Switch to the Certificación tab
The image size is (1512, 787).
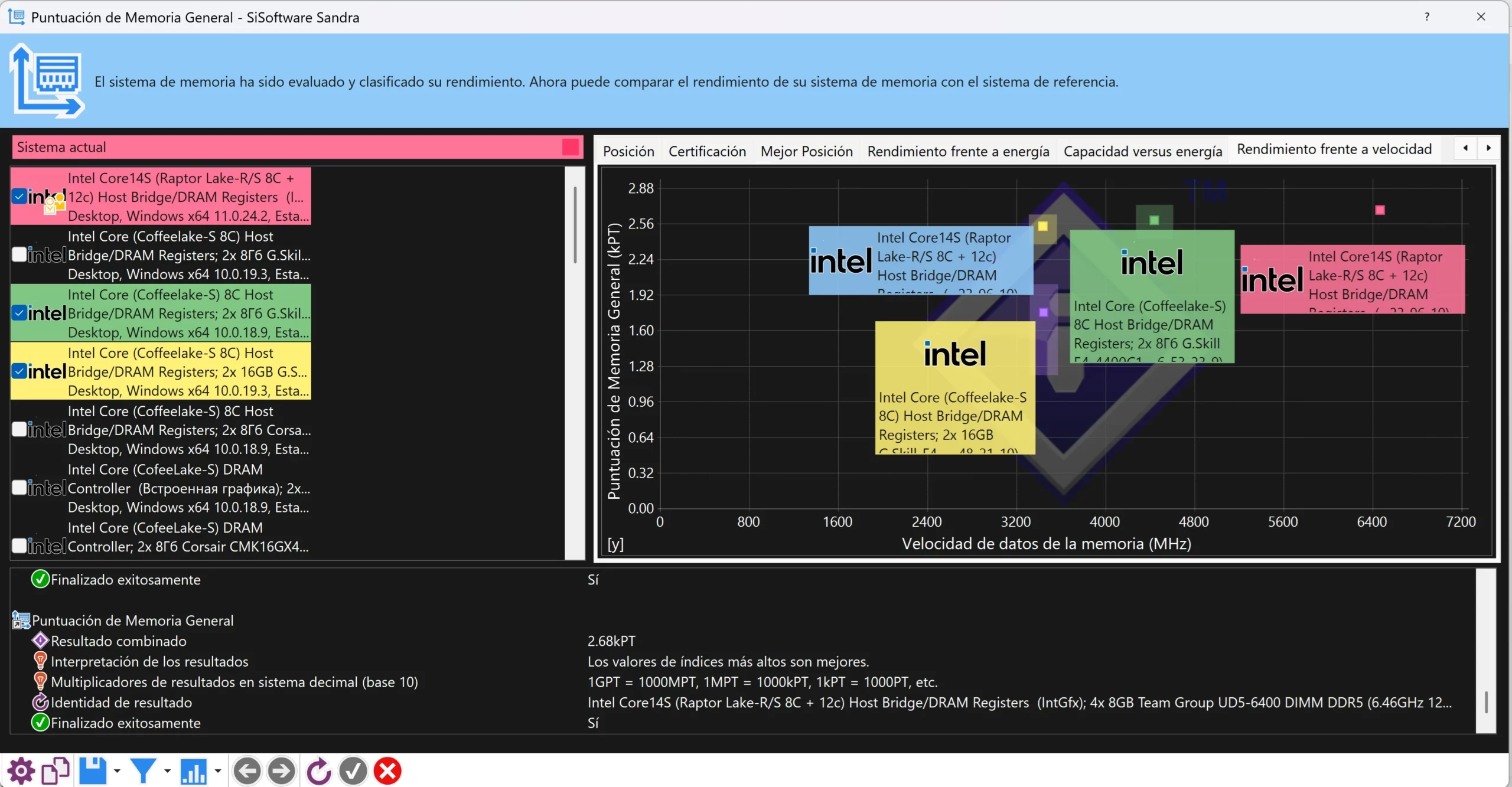707,151
